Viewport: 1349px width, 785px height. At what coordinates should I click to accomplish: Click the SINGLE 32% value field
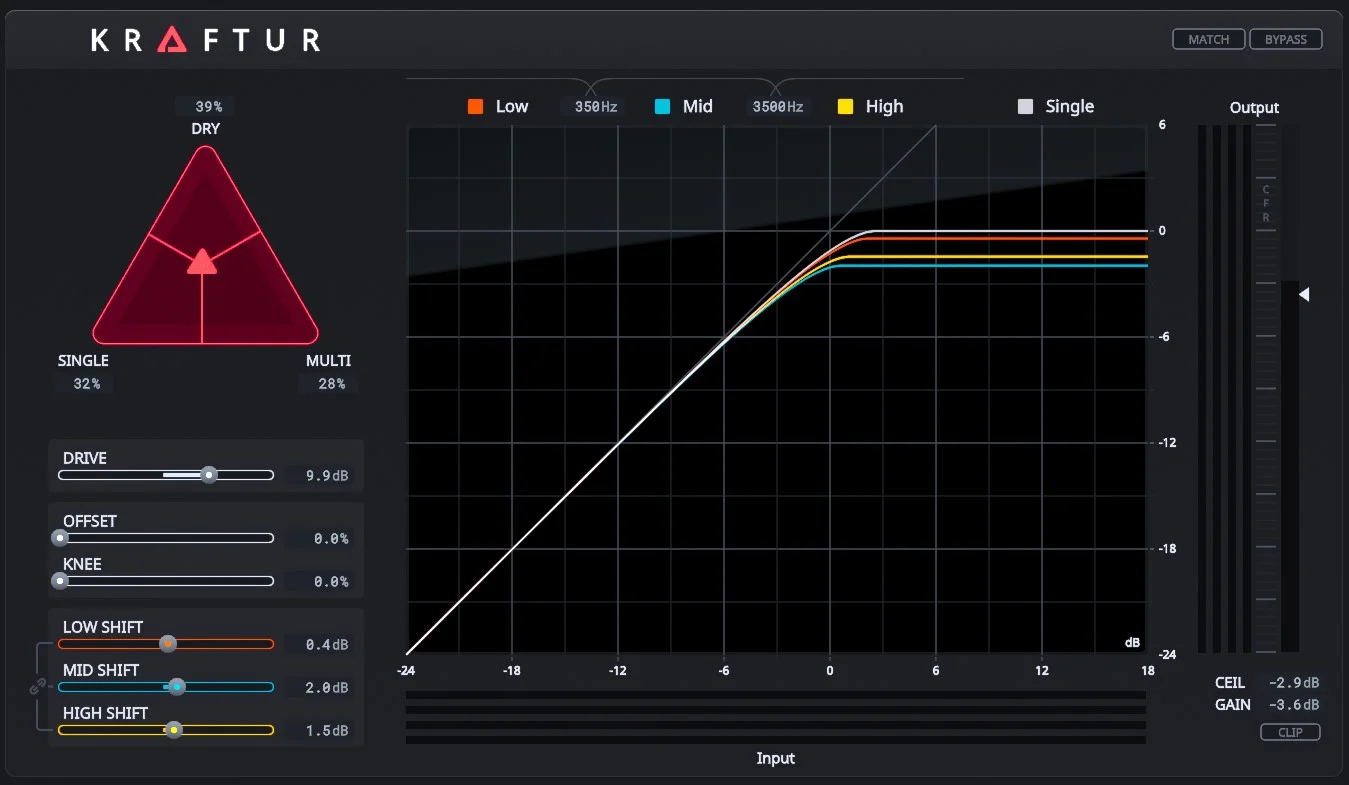(87, 384)
